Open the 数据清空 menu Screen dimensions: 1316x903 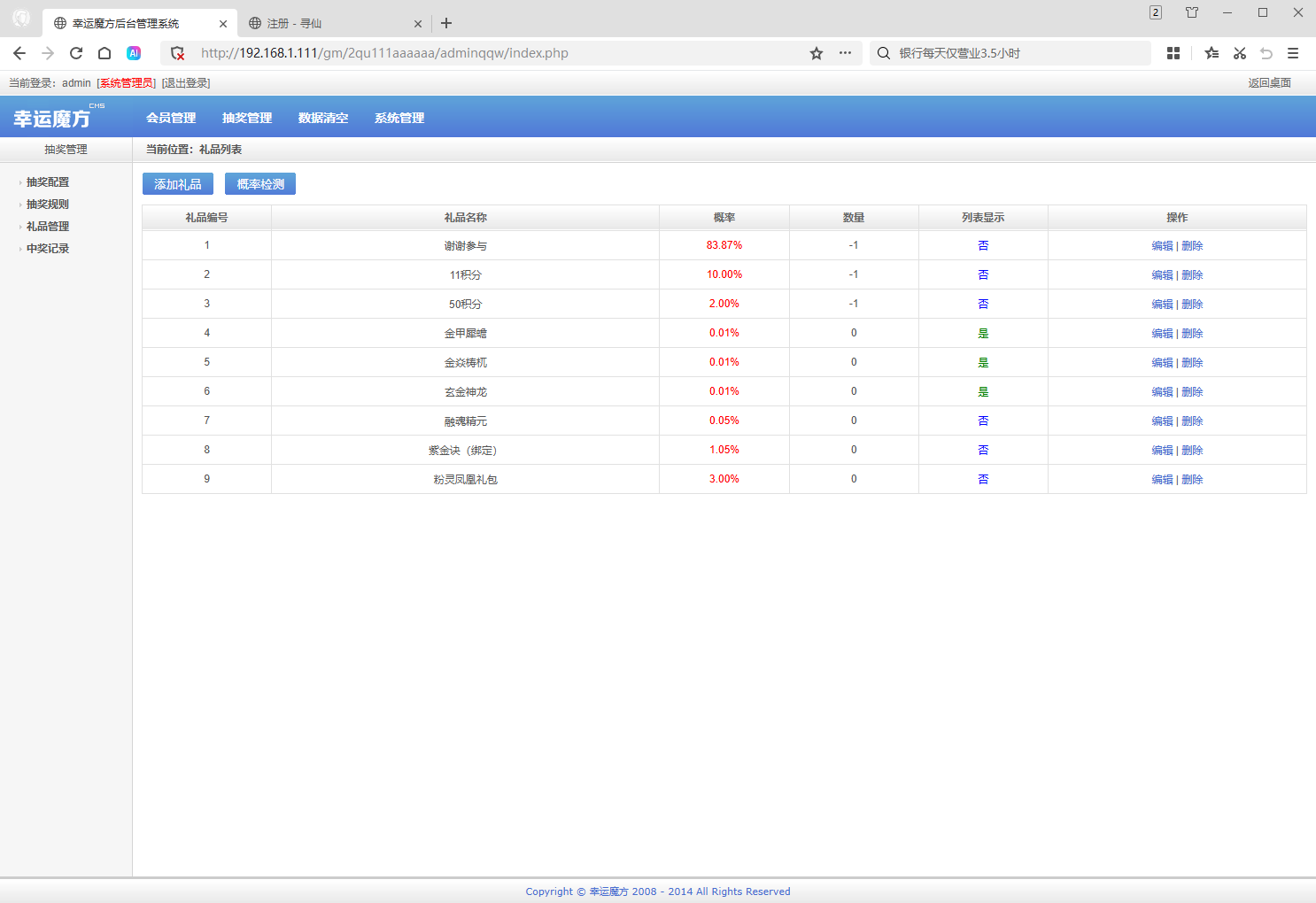323,118
